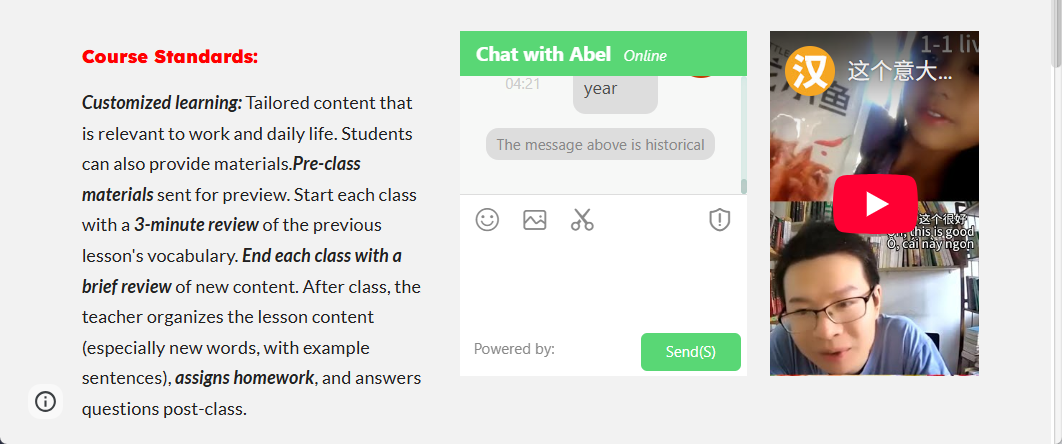Open the video title link 这个意大...

(x=899, y=70)
